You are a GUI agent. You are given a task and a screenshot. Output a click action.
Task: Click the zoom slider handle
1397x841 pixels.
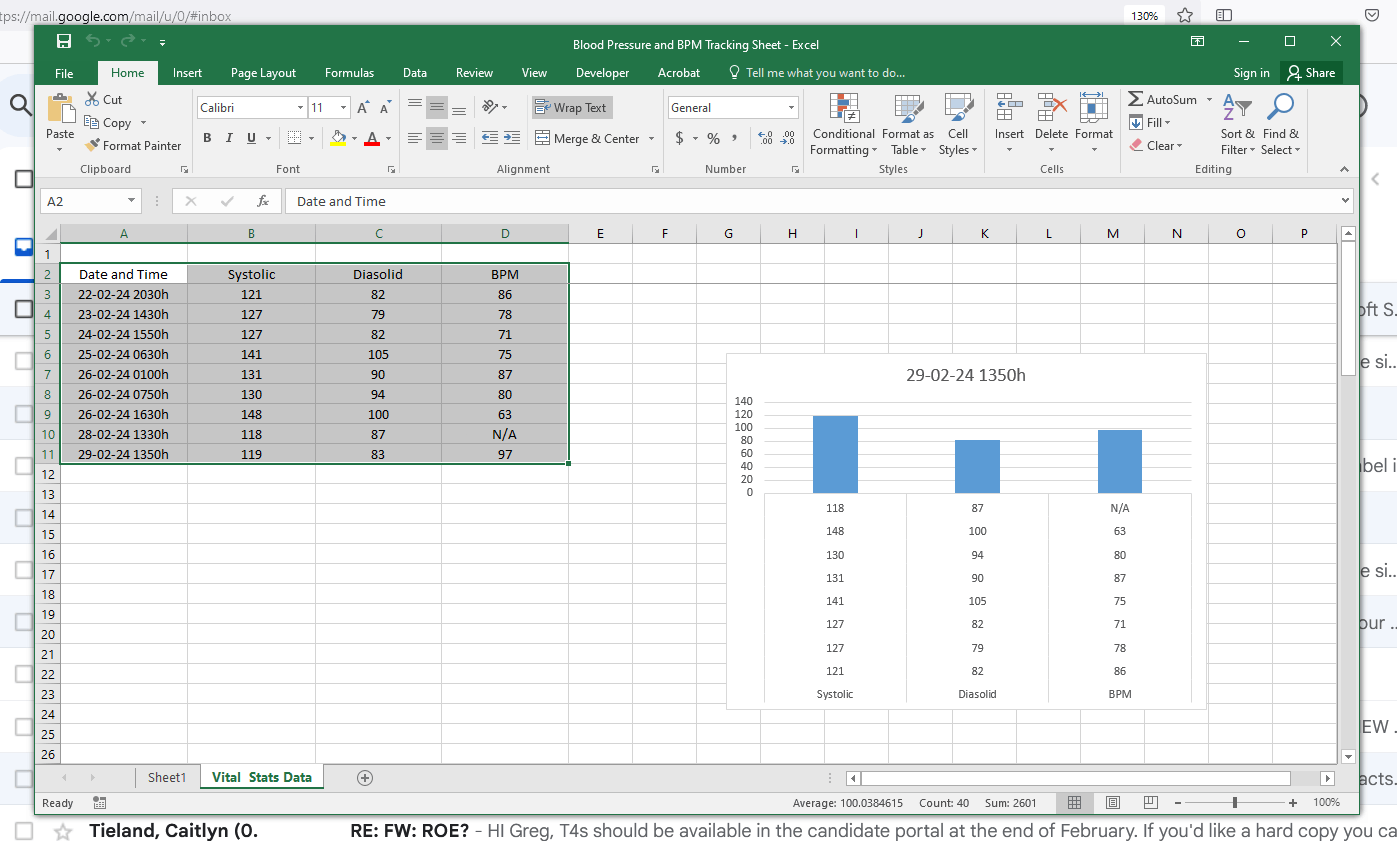1235,802
